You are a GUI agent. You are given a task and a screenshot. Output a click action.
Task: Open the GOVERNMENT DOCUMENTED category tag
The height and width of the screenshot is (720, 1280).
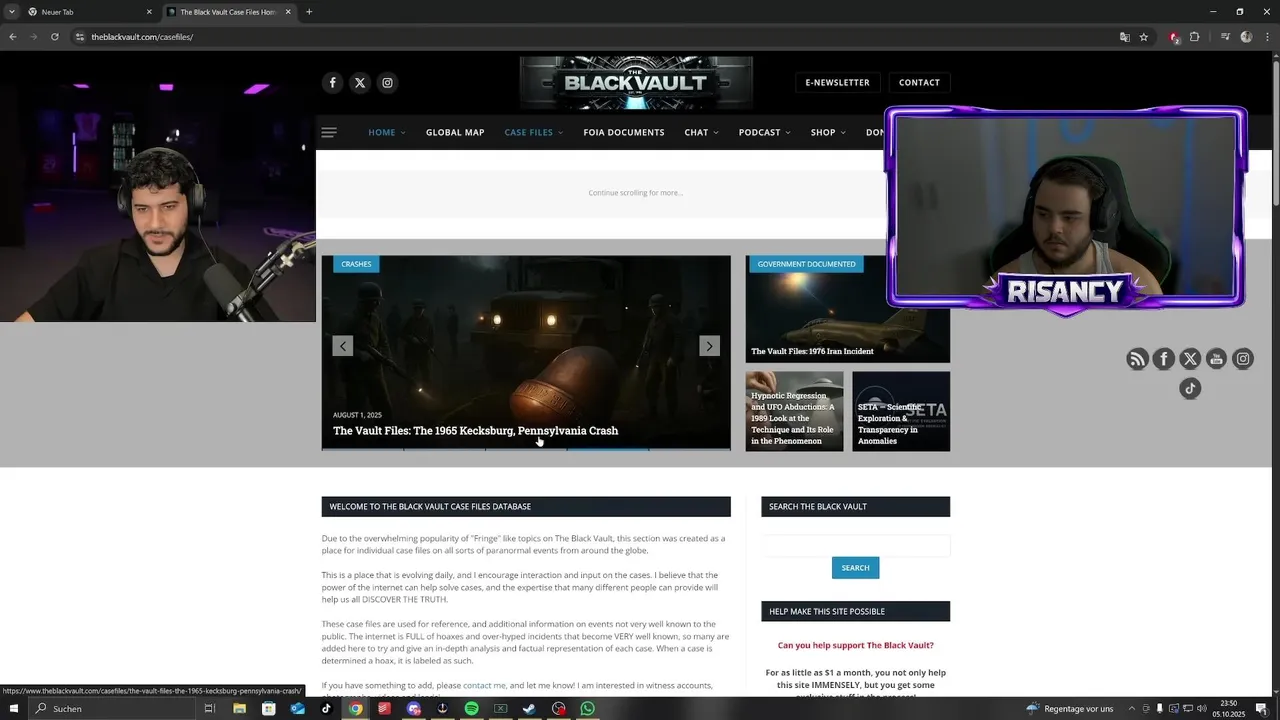(x=806, y=264)
